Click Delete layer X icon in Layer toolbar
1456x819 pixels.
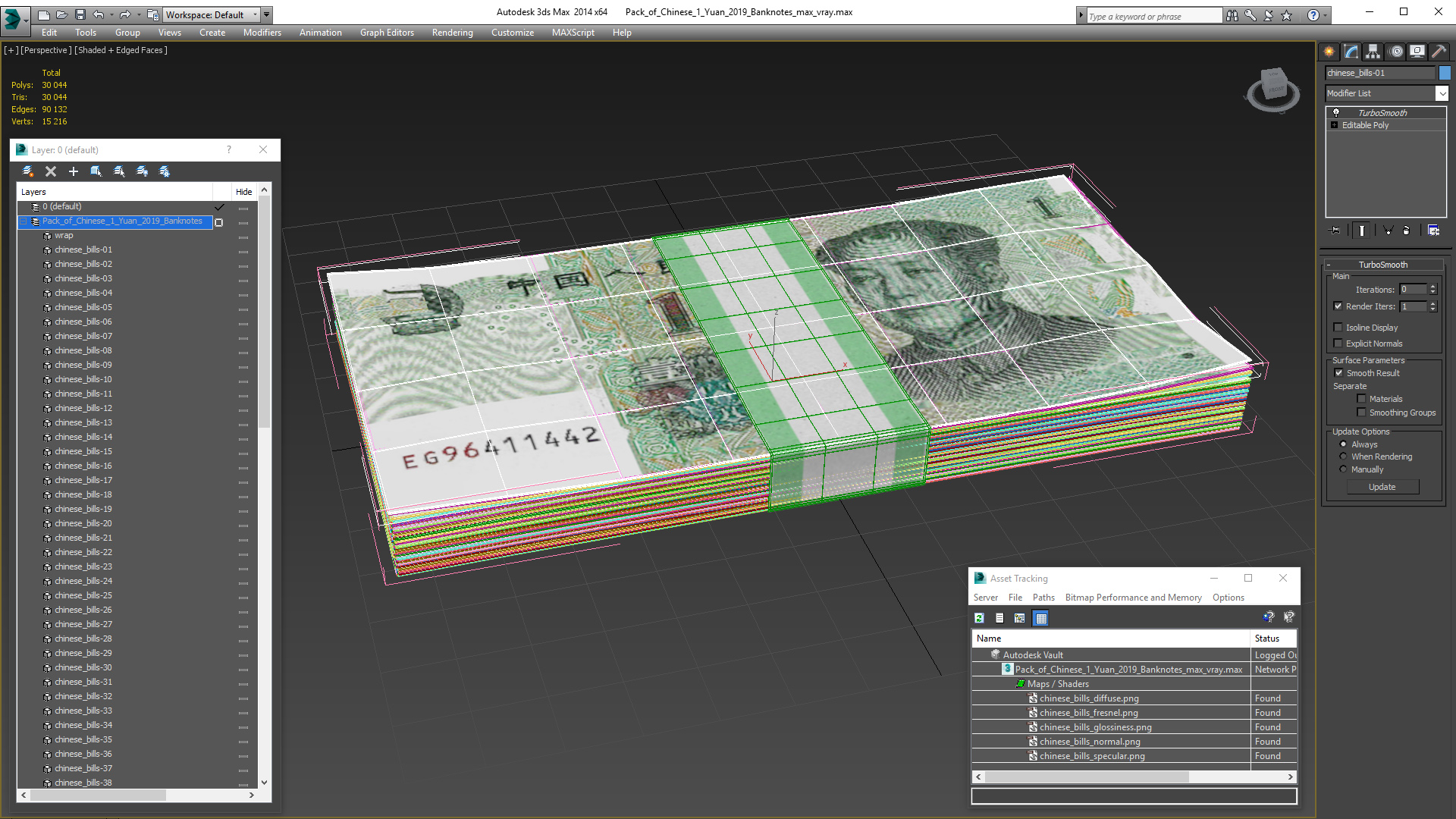click(x=51, y=171)
